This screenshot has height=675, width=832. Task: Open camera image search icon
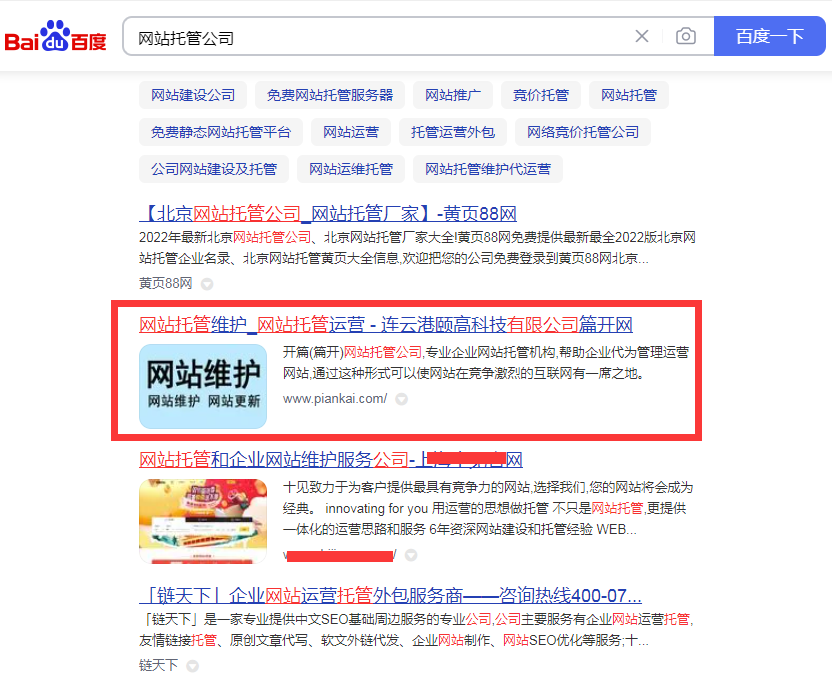[686, 36]
